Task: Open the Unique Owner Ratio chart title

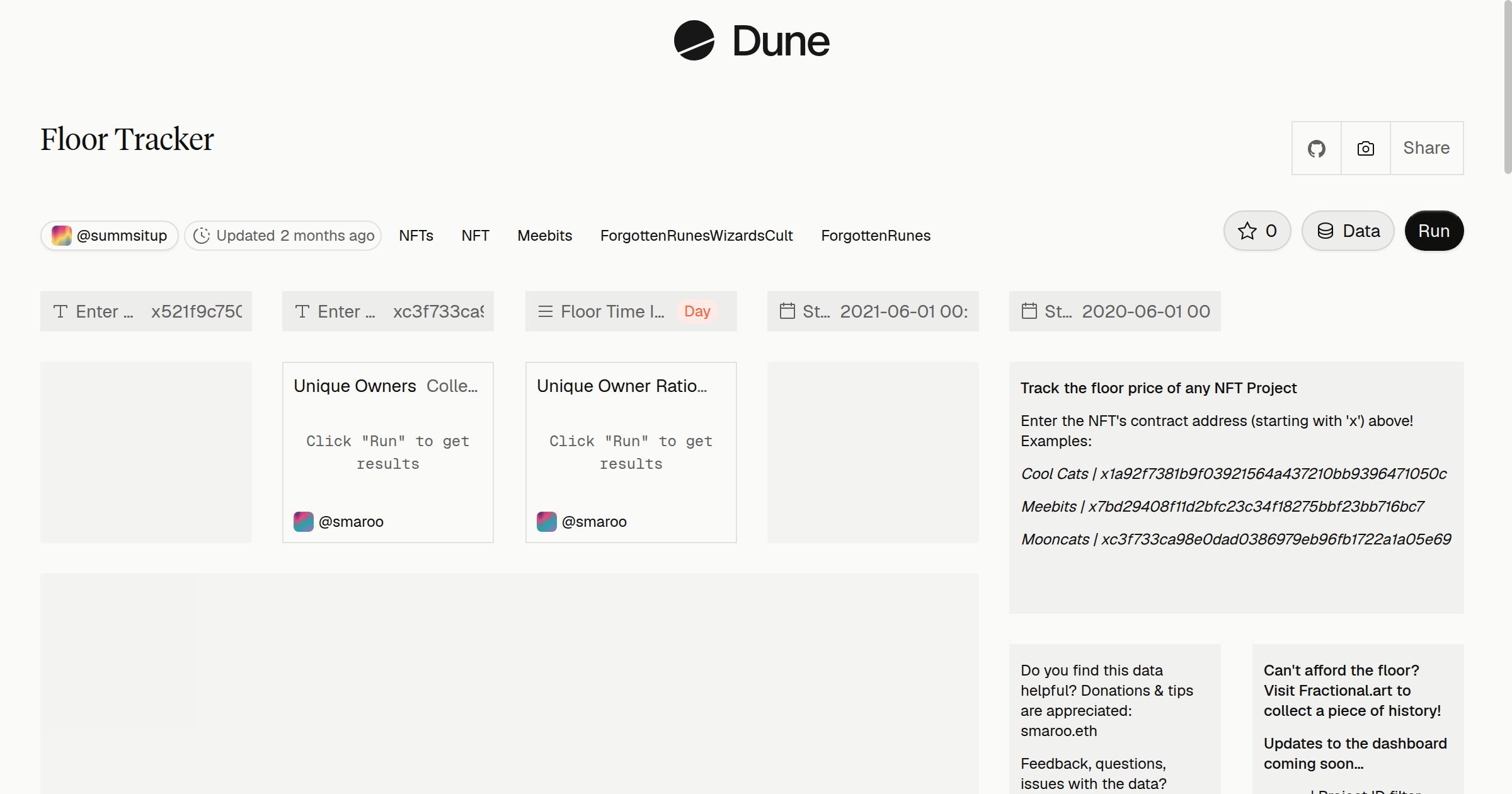Action: [x=622, y=386]
